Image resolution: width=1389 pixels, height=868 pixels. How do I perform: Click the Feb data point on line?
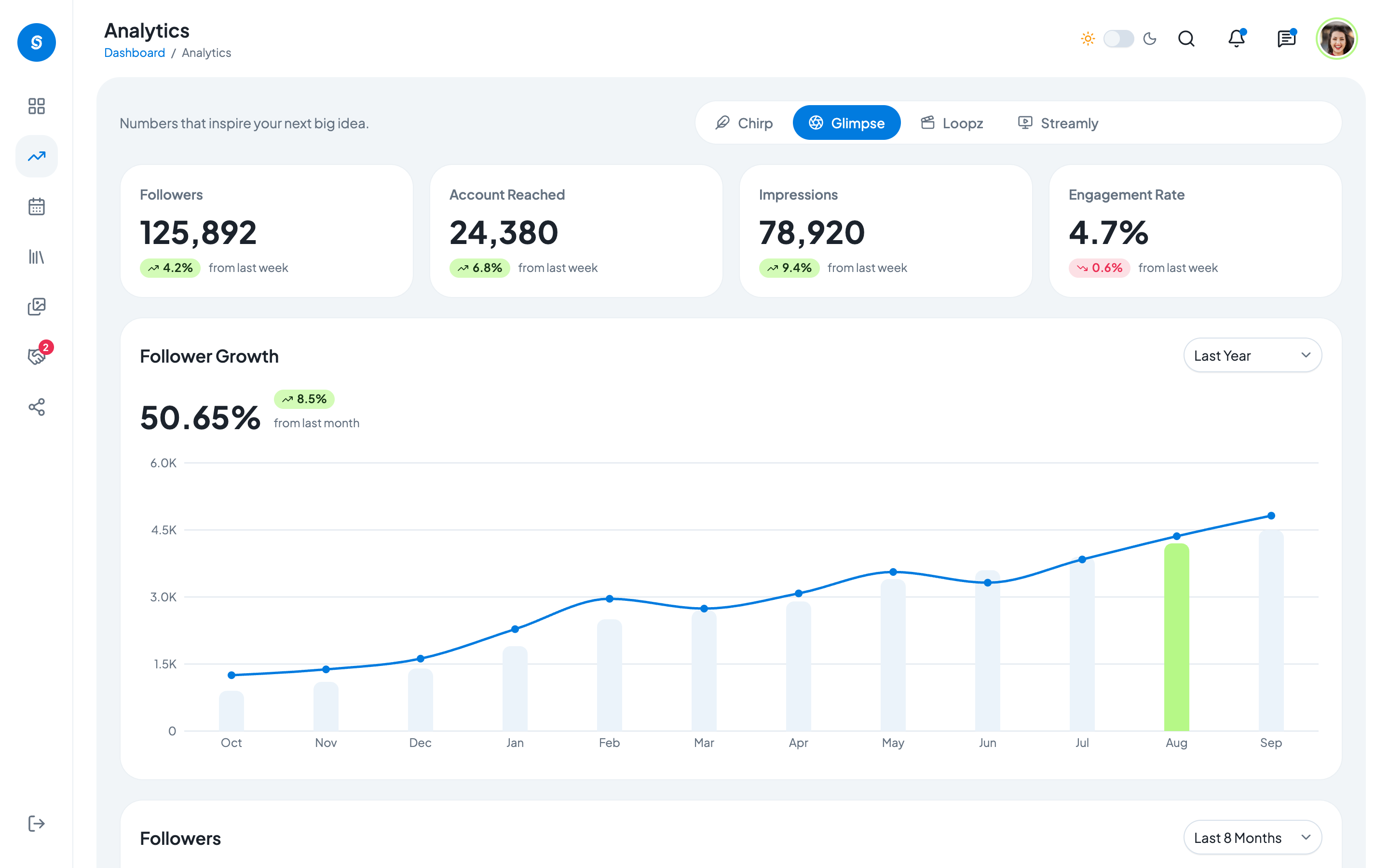pos(610,598)
